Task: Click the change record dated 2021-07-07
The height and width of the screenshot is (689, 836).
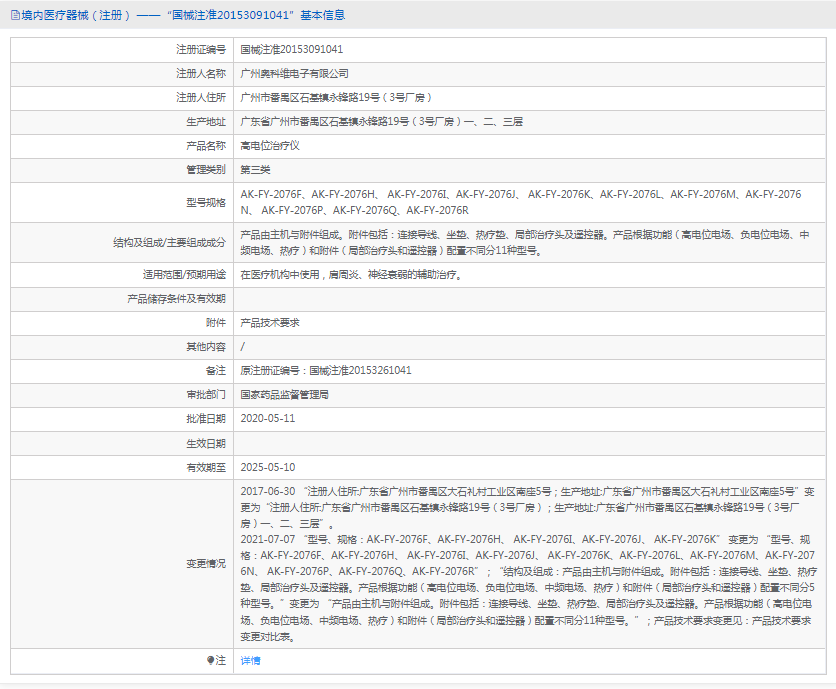Action: [528, 588]
